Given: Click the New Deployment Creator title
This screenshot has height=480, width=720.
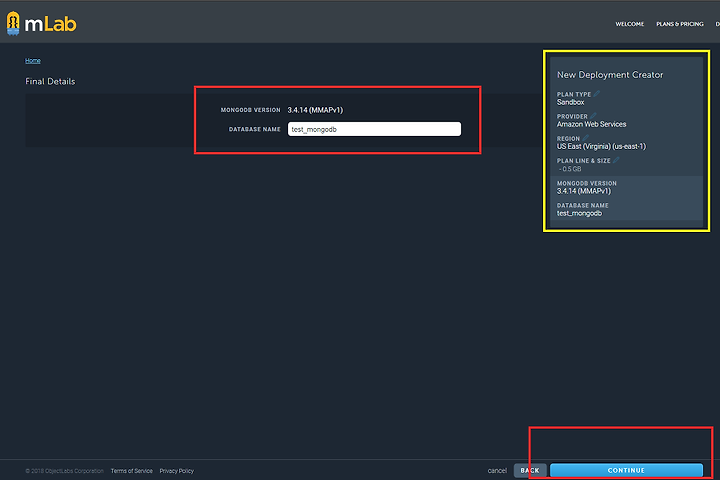Looking at the screenshot, I should (x=610, y=75).
